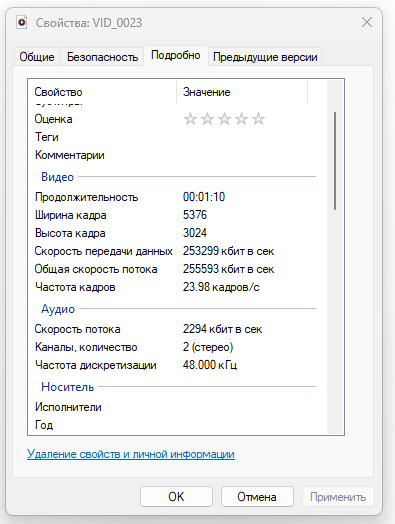Confirm with the ОК button
395x524 pixels.
click(176, 497)
